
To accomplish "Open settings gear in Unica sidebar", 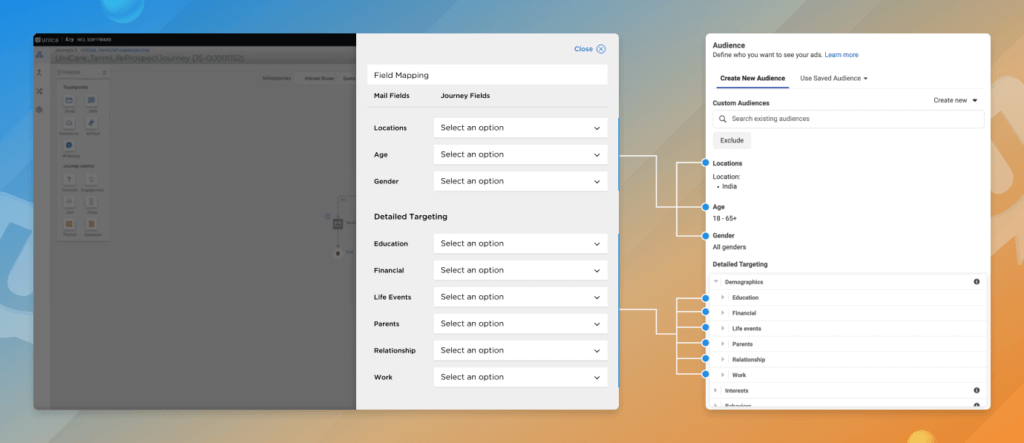I will click(x=39, y=109).
